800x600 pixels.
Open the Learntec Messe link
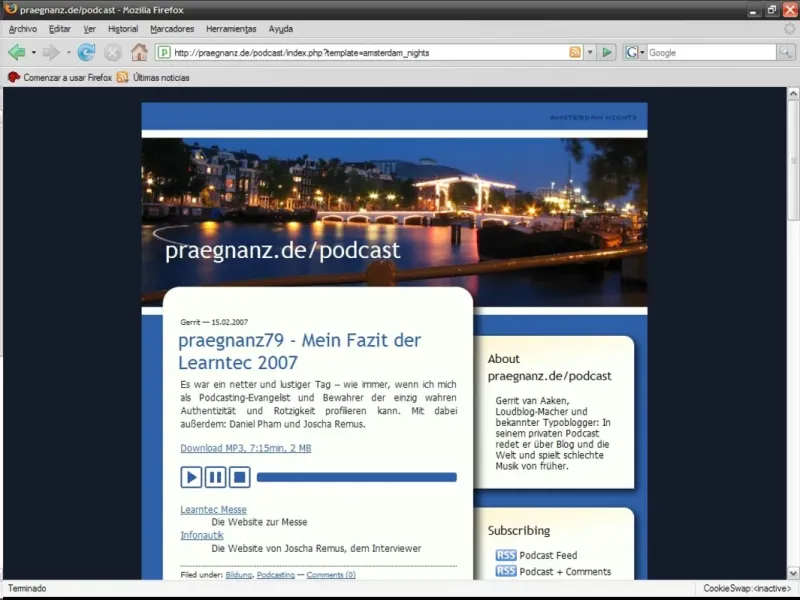click(x=213, y=509)
